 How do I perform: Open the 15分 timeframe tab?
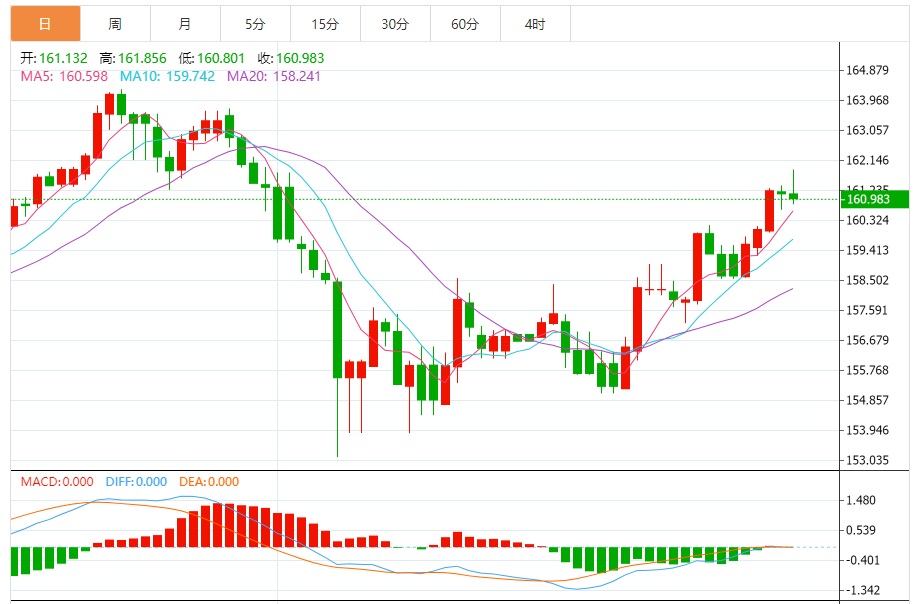325,24
